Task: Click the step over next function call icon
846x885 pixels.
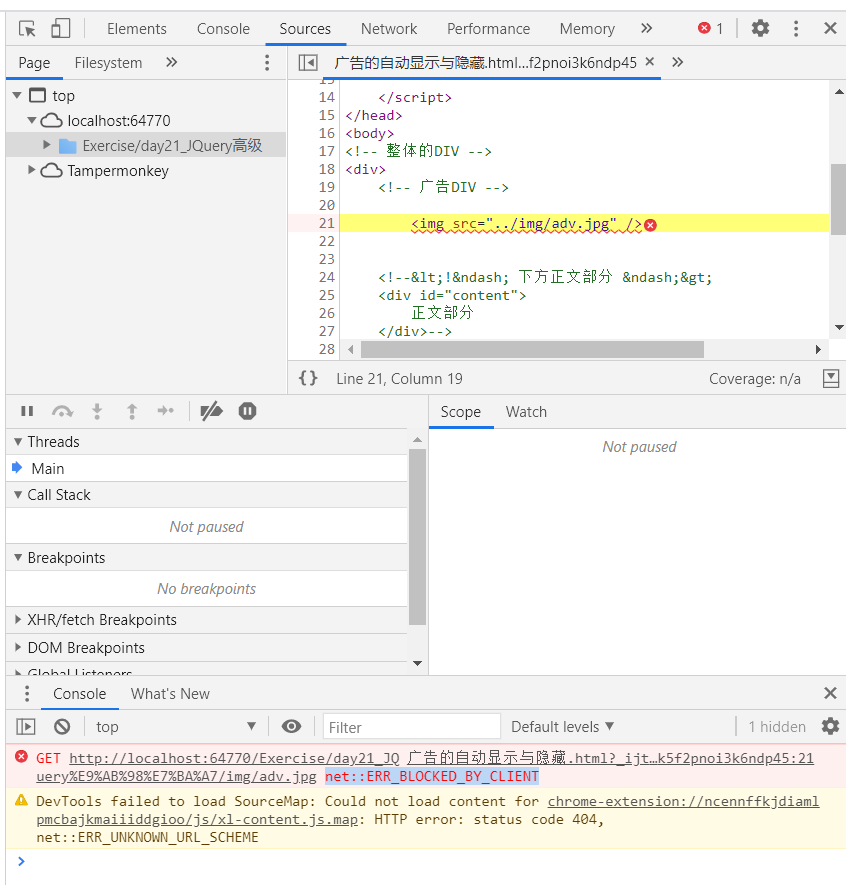Action: [x=61, y=410]
